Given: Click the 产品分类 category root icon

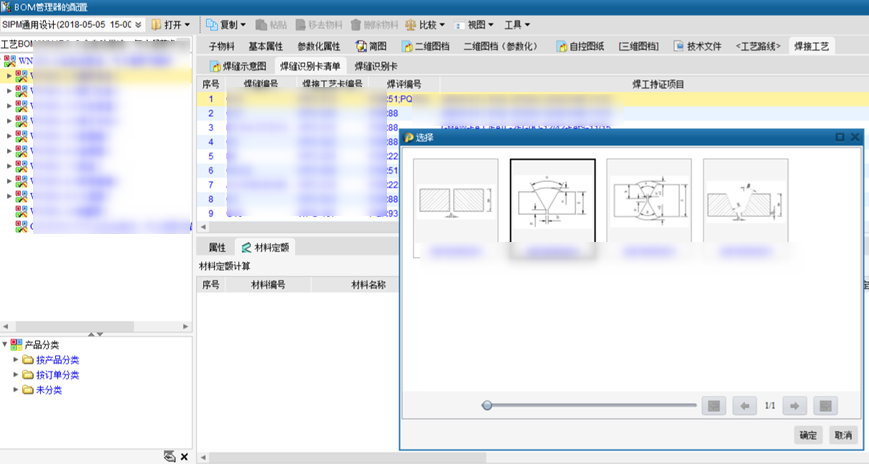Looking at the screenshot, I should pos(17,344).
